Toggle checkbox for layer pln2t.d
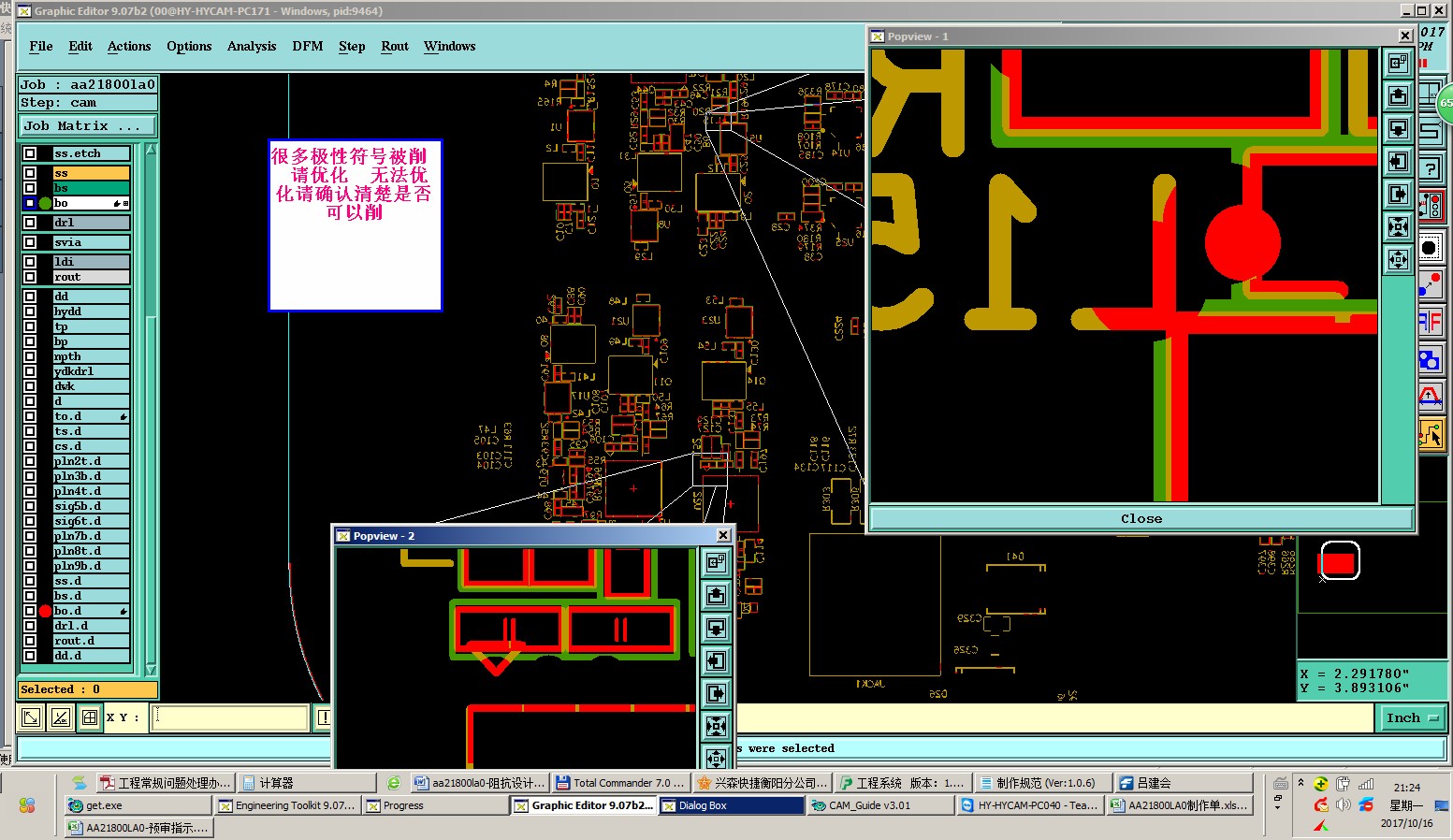 (x=30, y=461)
